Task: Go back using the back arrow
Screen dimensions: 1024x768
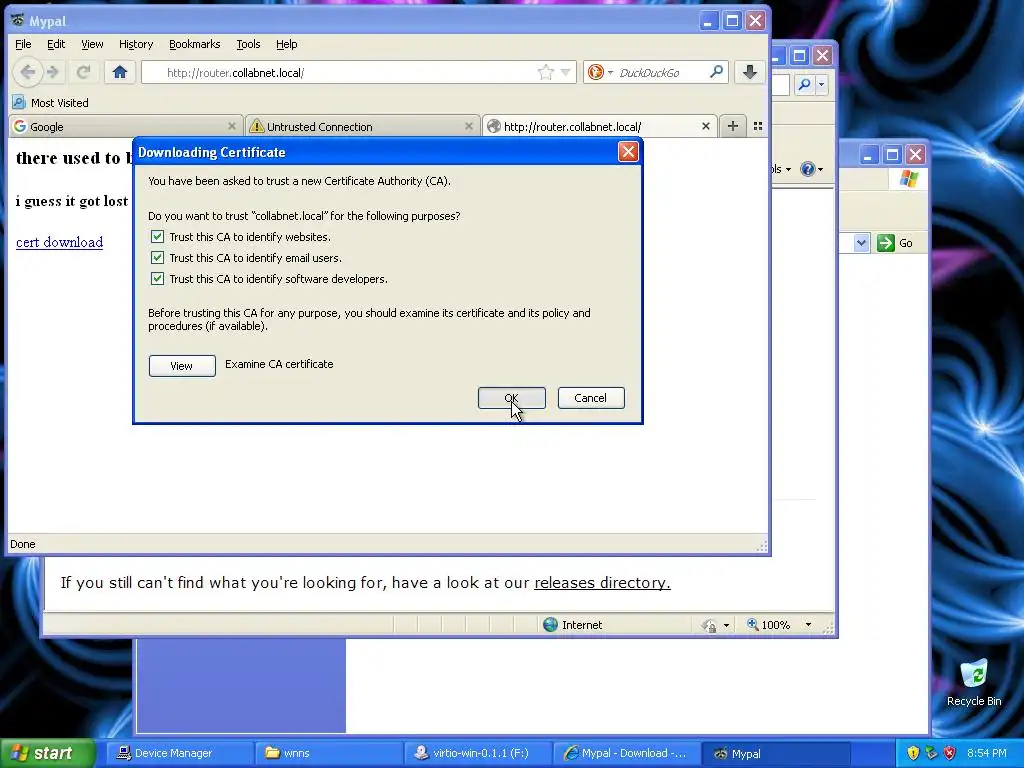Action: [x=27, y=72]
